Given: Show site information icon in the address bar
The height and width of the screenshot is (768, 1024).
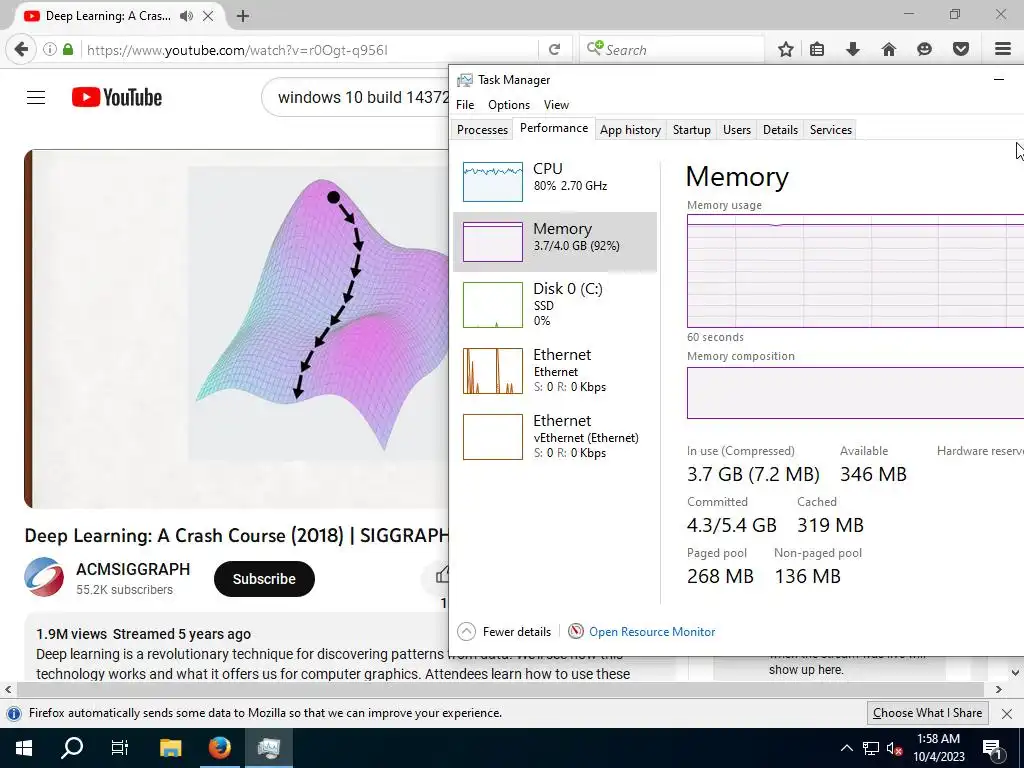Looking at the screenshot, I should tap(50, 50).
